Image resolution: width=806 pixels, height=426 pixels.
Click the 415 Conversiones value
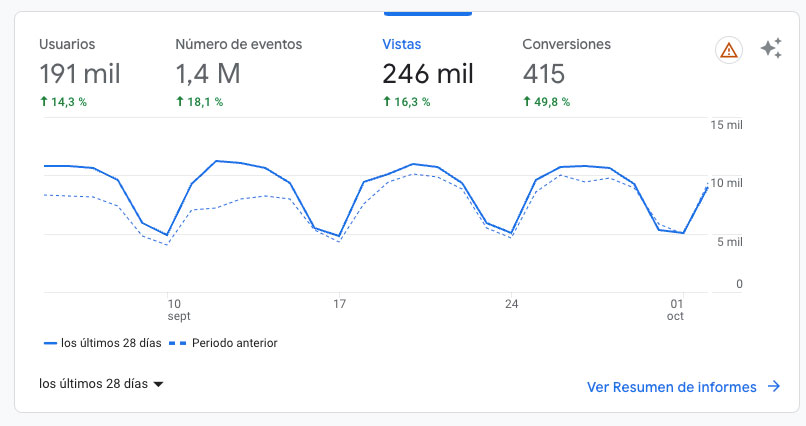tap(544, 74)
